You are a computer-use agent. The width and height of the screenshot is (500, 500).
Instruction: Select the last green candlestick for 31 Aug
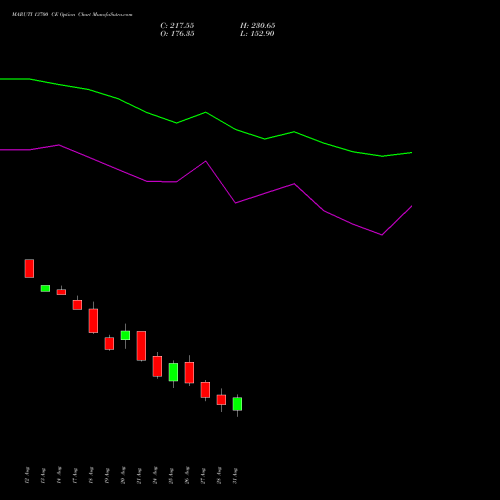tap(237, 404)
